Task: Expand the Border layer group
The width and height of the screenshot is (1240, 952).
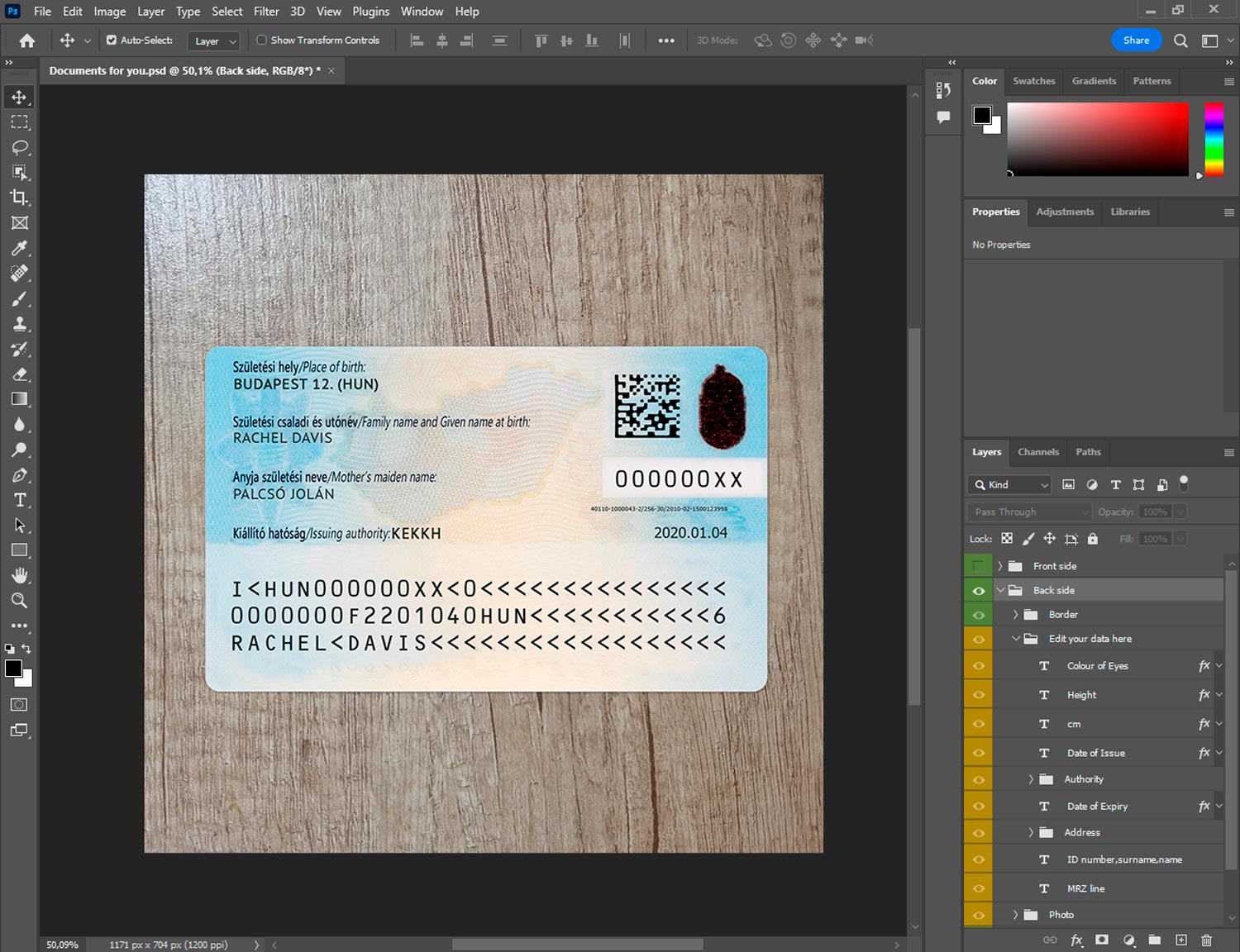Action: [1015, 615]
